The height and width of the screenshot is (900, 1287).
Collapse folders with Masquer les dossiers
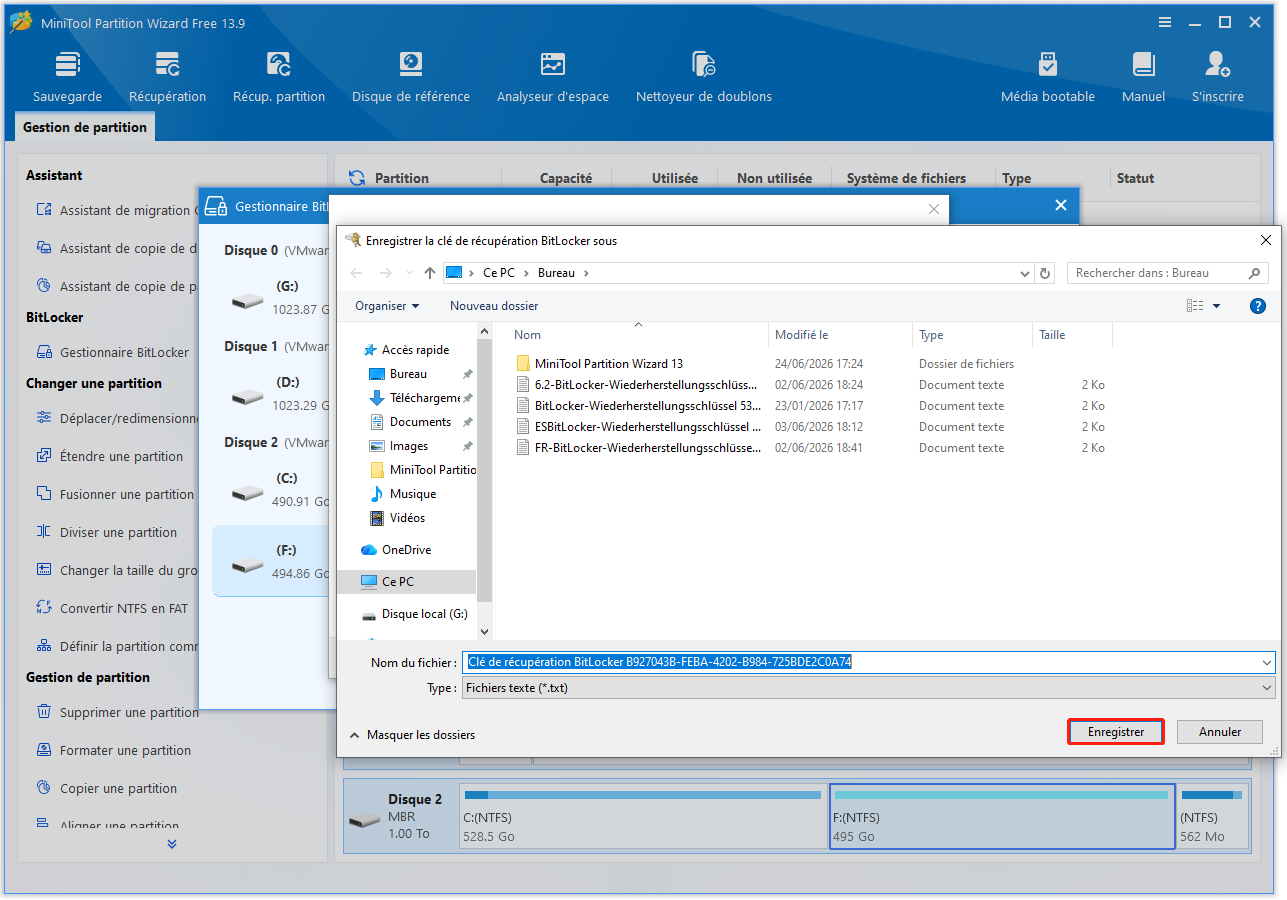pyautogui.click(x=412, y=735)
